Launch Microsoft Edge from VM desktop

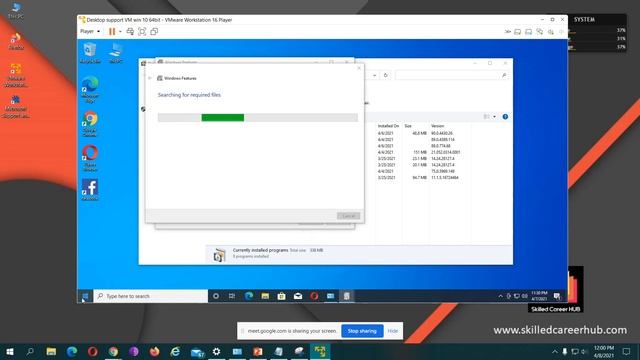pyautogui.click(x=90, y=89)
